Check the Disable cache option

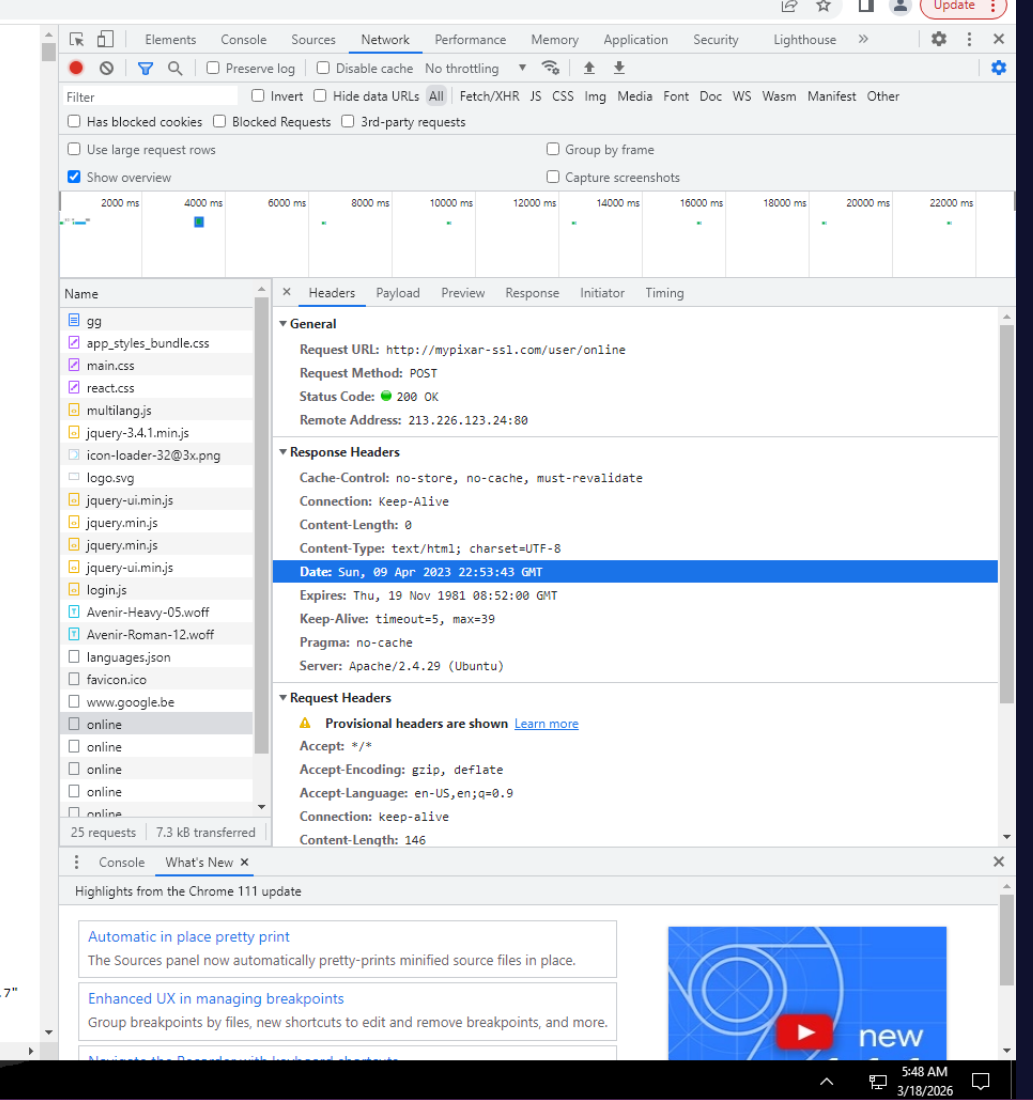(x=323, y=68)
